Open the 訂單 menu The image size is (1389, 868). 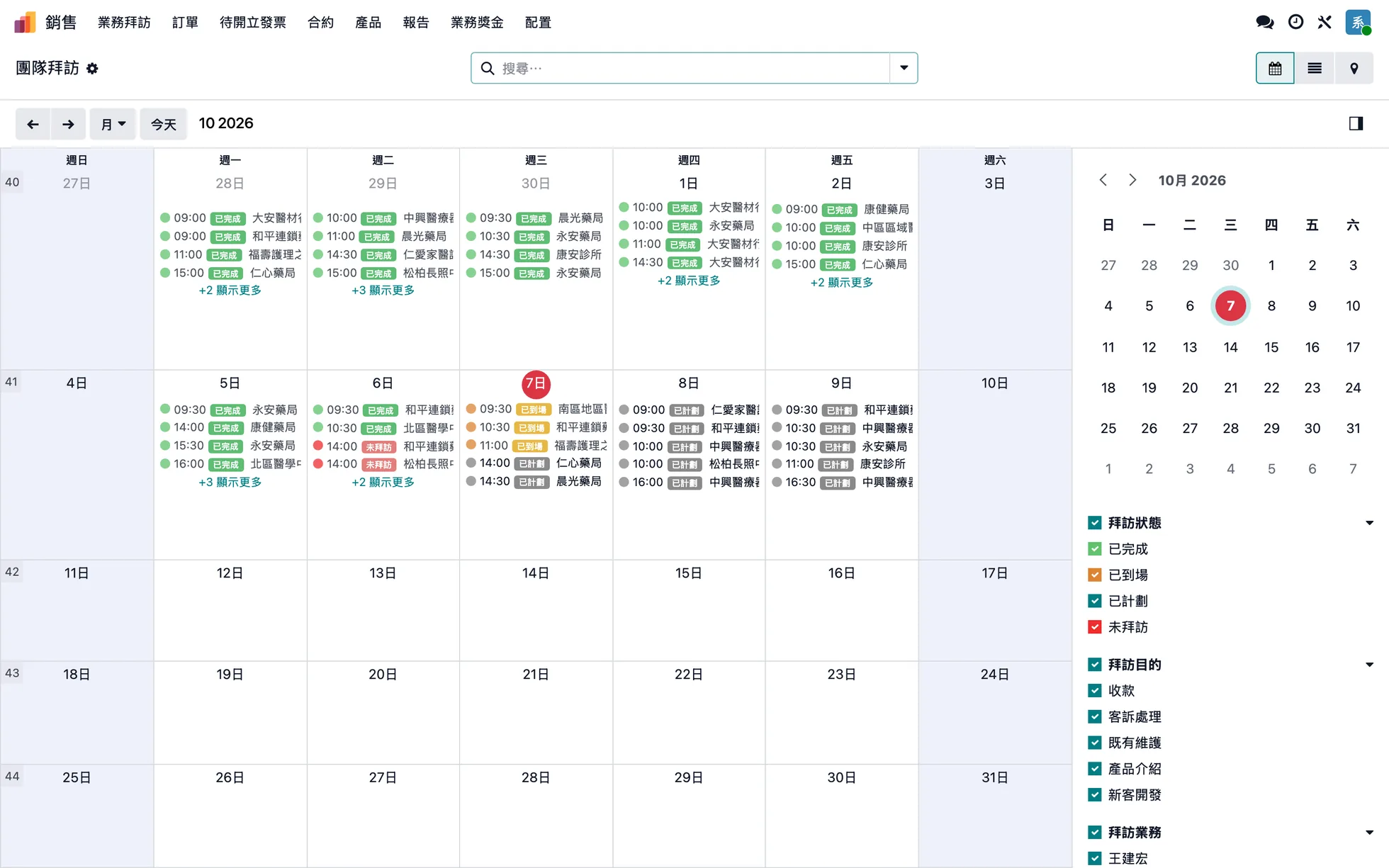(x=185, y=23)
